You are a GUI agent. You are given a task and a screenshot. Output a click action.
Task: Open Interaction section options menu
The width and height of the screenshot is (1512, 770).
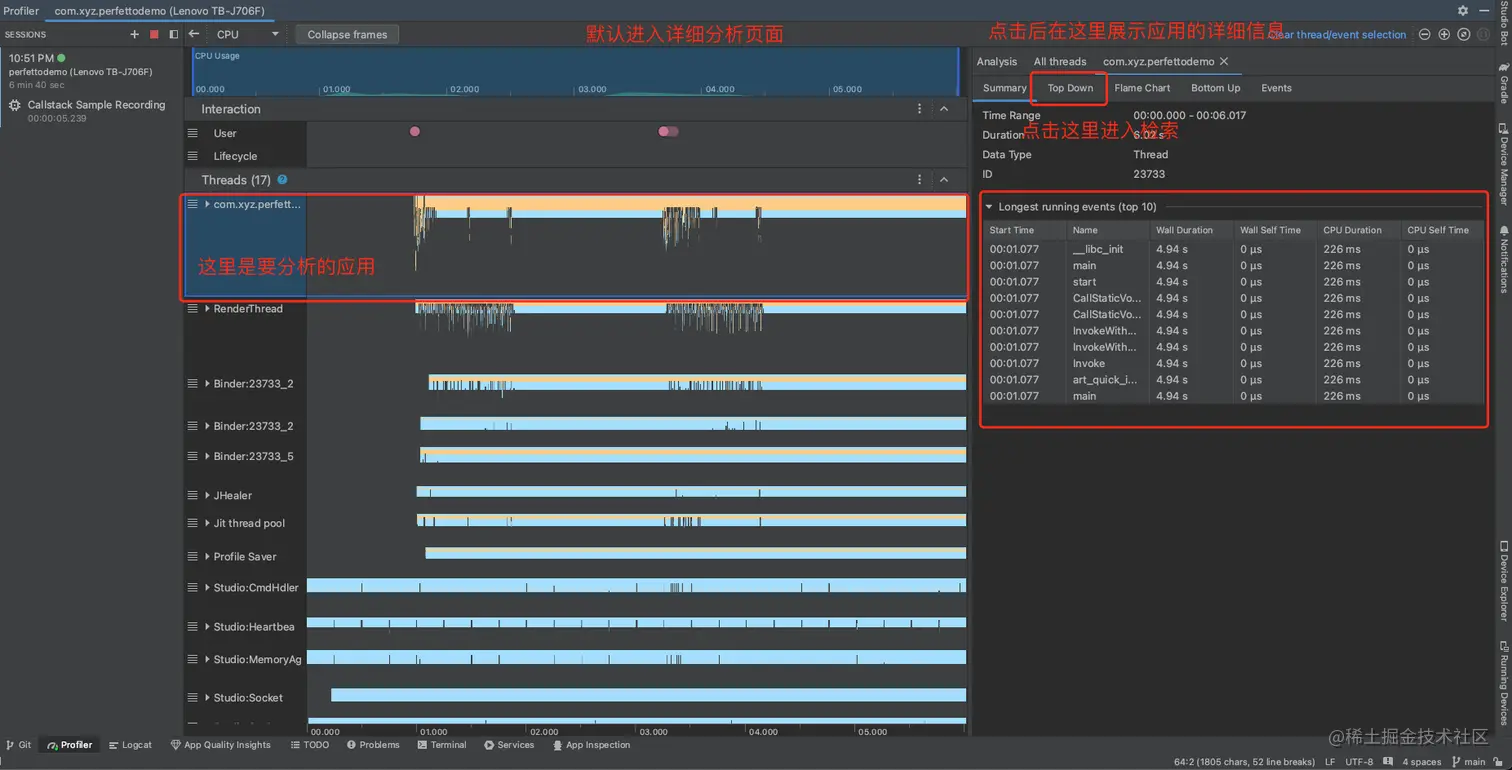pyautogui.click(x=920, y=109)
